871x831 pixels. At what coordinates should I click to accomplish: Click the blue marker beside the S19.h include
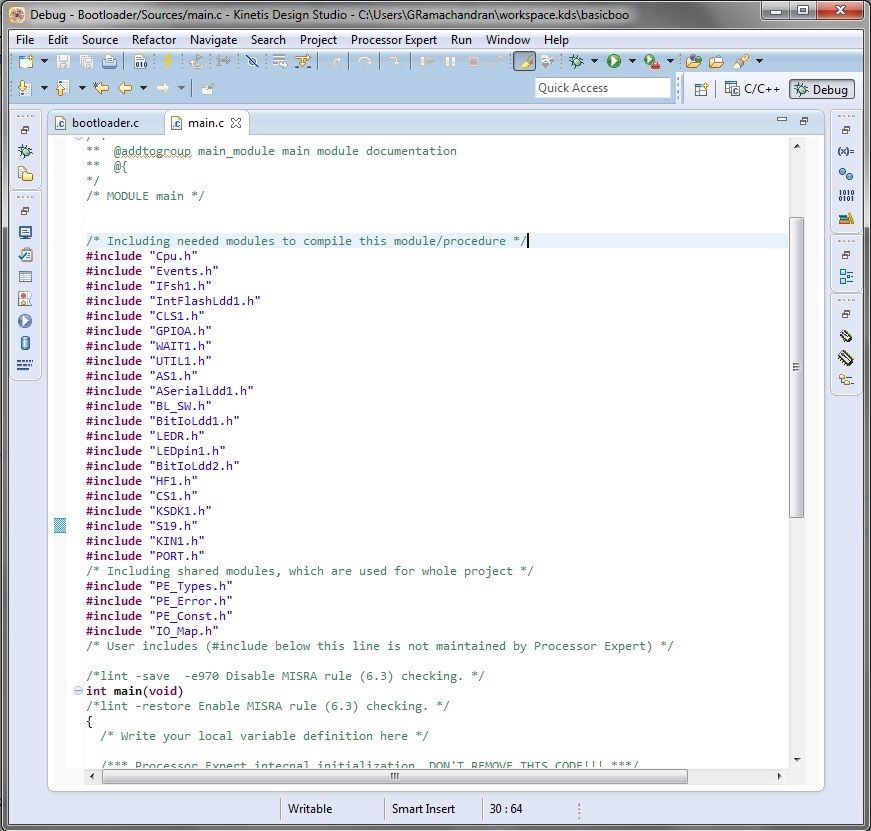pyautogui.click(x=60, y=525)
